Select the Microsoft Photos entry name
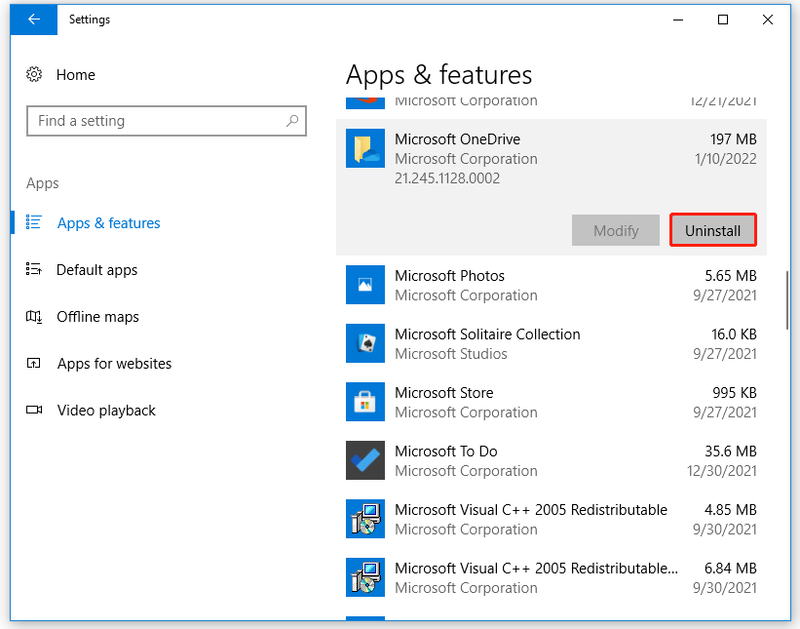The width and height of the screenshot is (800, 629). point(449,276)
